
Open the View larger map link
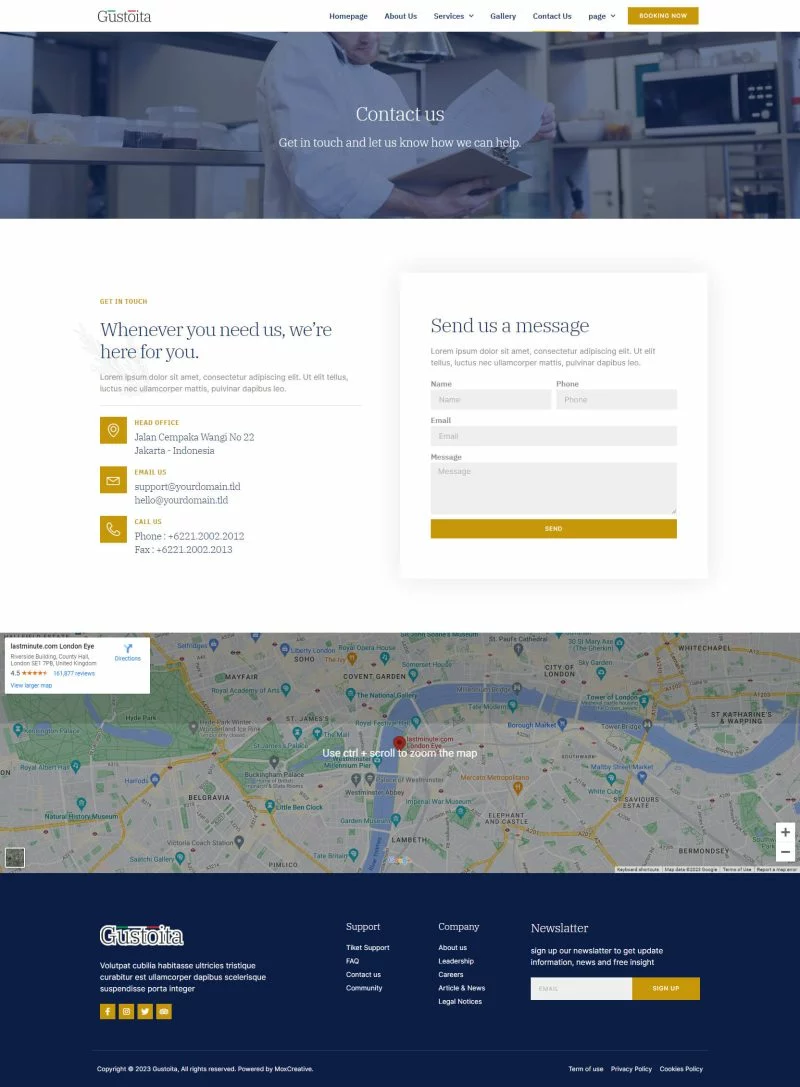(31, 685)
